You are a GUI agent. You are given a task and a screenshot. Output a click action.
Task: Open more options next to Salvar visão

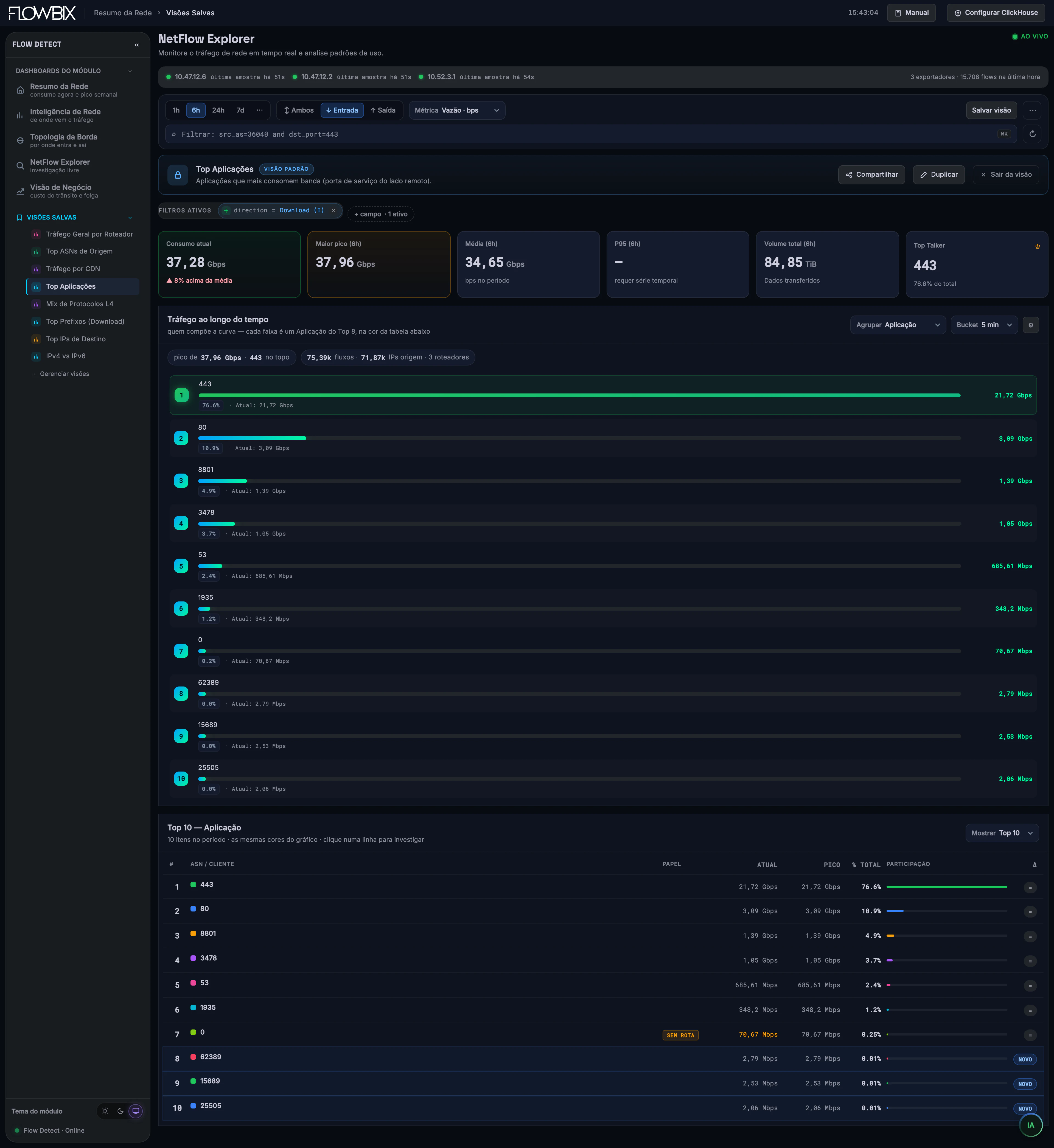[1032, 110]
